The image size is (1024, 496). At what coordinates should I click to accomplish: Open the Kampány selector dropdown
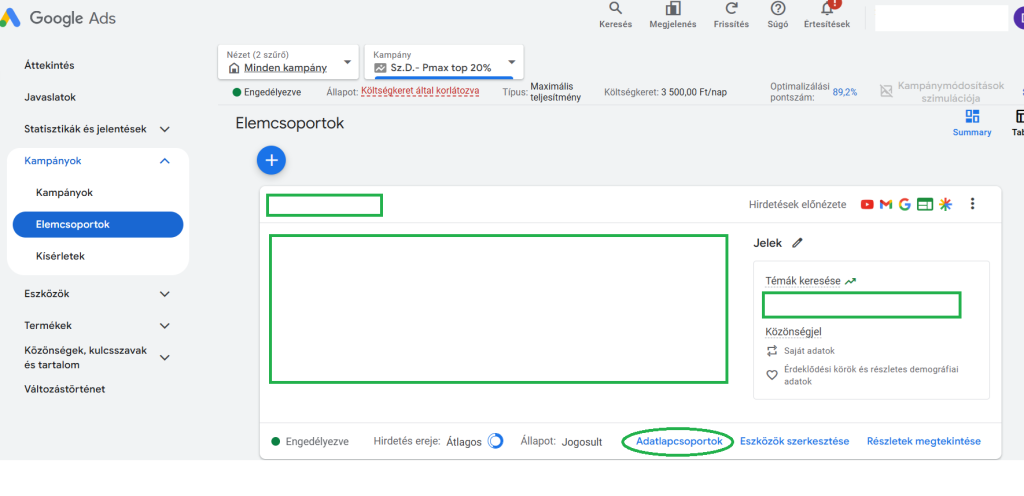pos(444,61)
